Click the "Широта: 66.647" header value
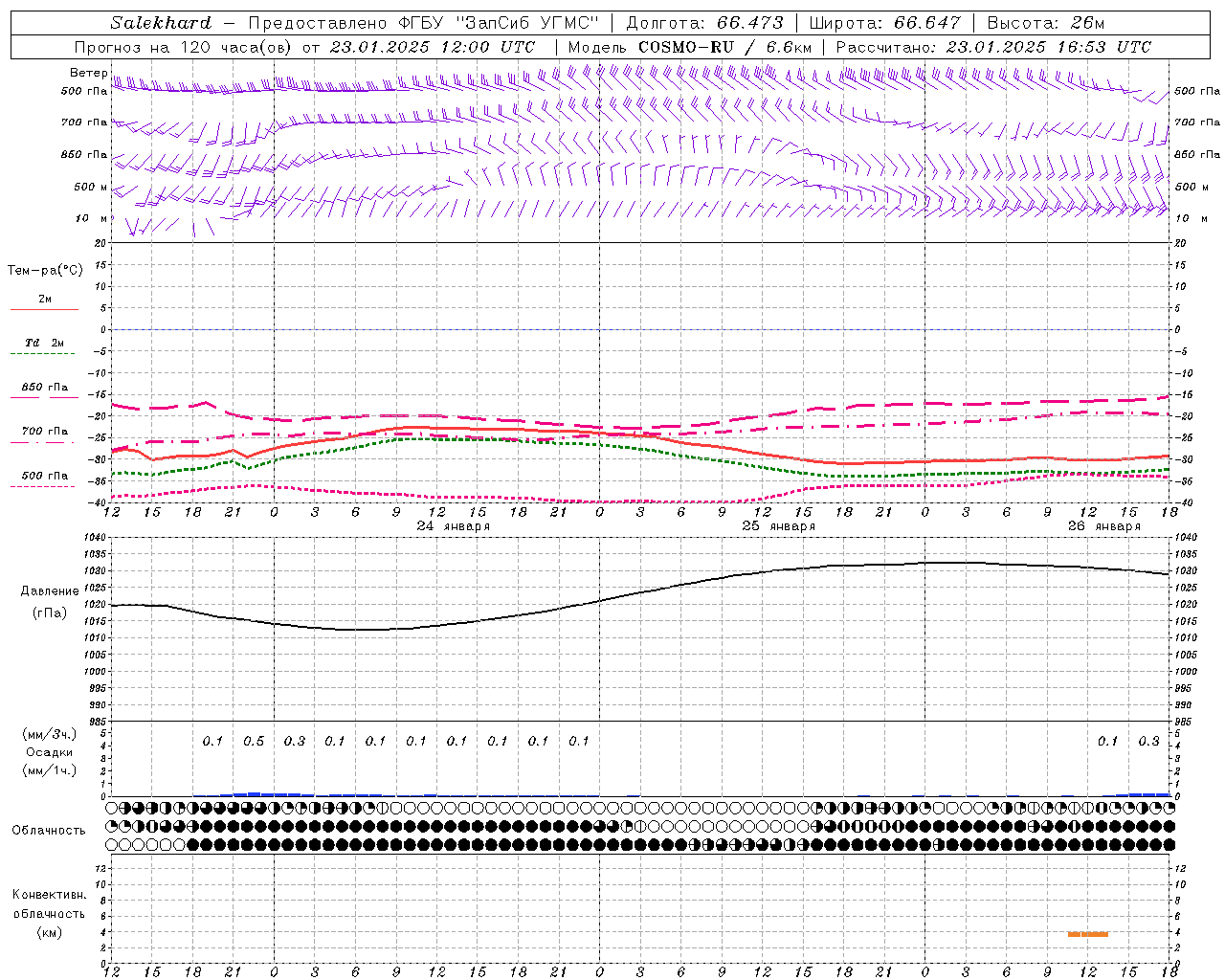1225x980 pixels. click(885, 23)
